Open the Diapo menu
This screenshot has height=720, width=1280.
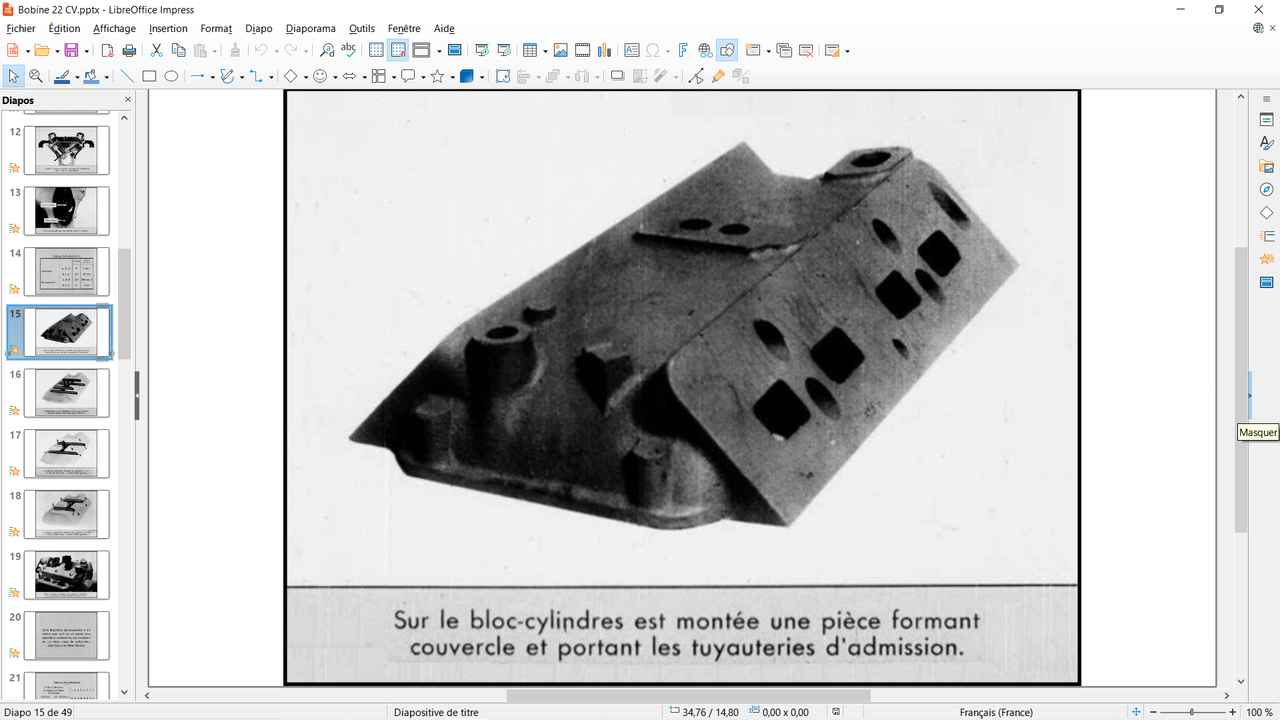tap(258, 29)
